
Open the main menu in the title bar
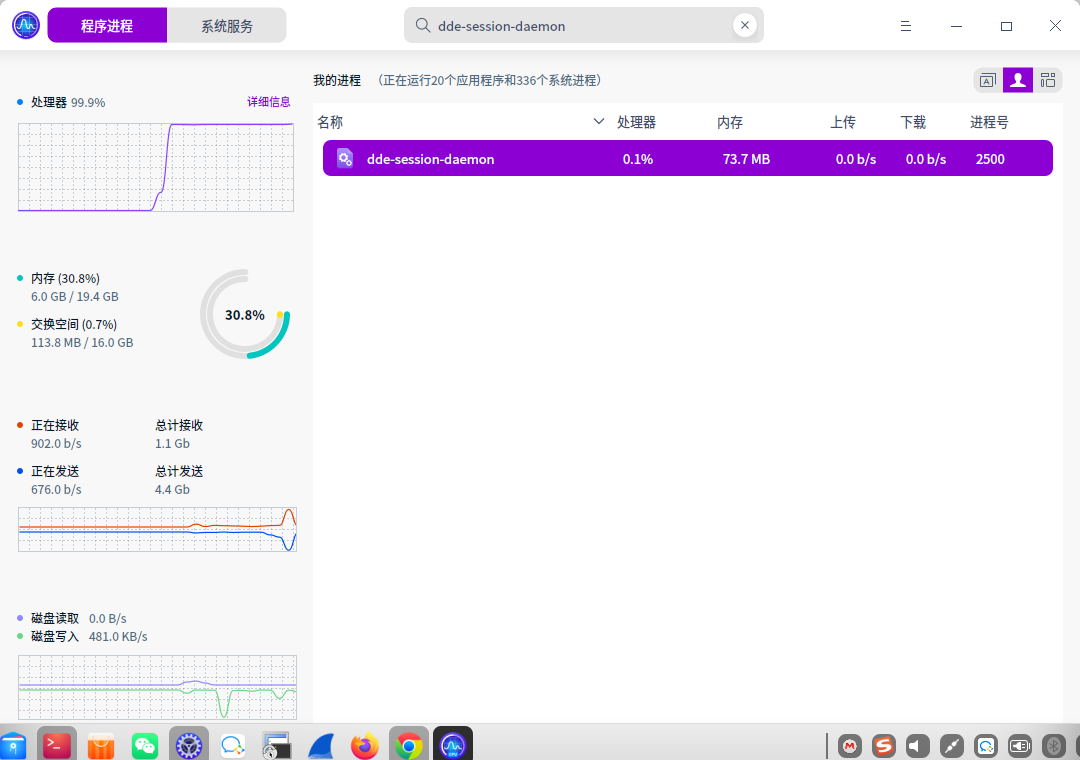pos(906,25)
